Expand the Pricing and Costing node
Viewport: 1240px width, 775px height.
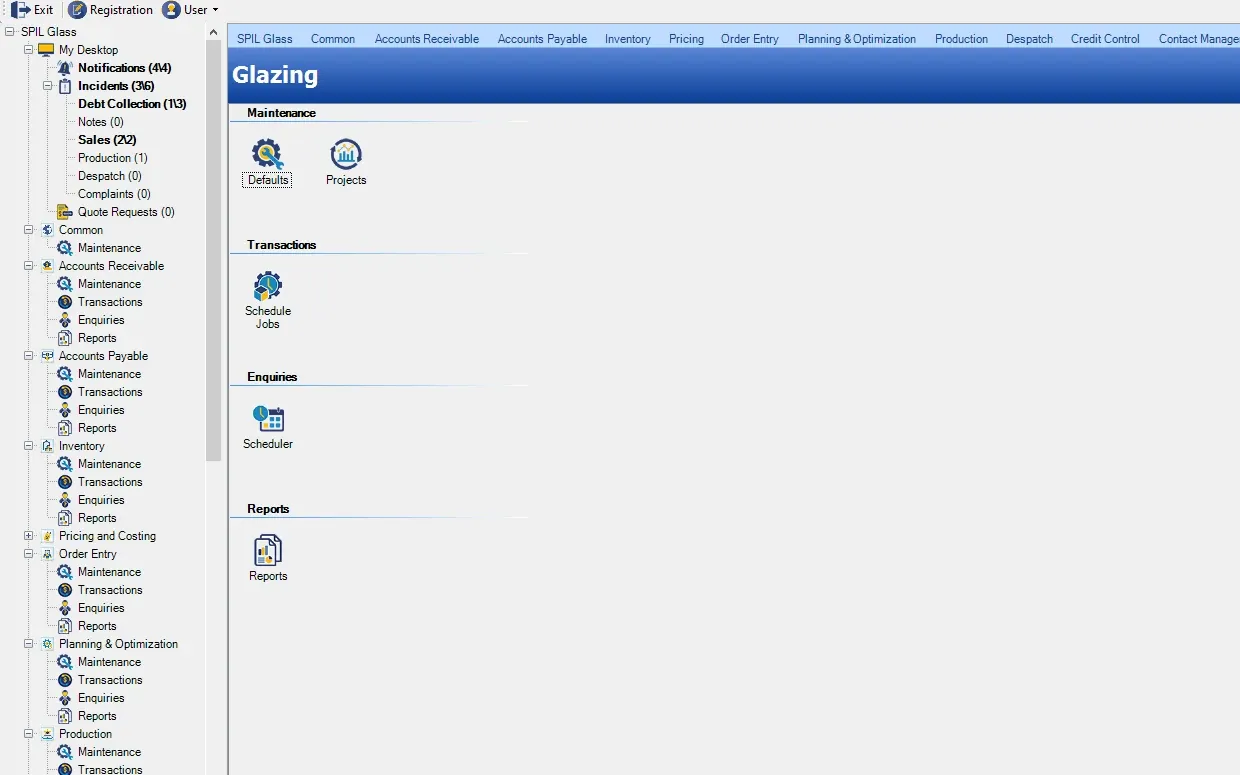pyautogui.click(x=29, y=536)
